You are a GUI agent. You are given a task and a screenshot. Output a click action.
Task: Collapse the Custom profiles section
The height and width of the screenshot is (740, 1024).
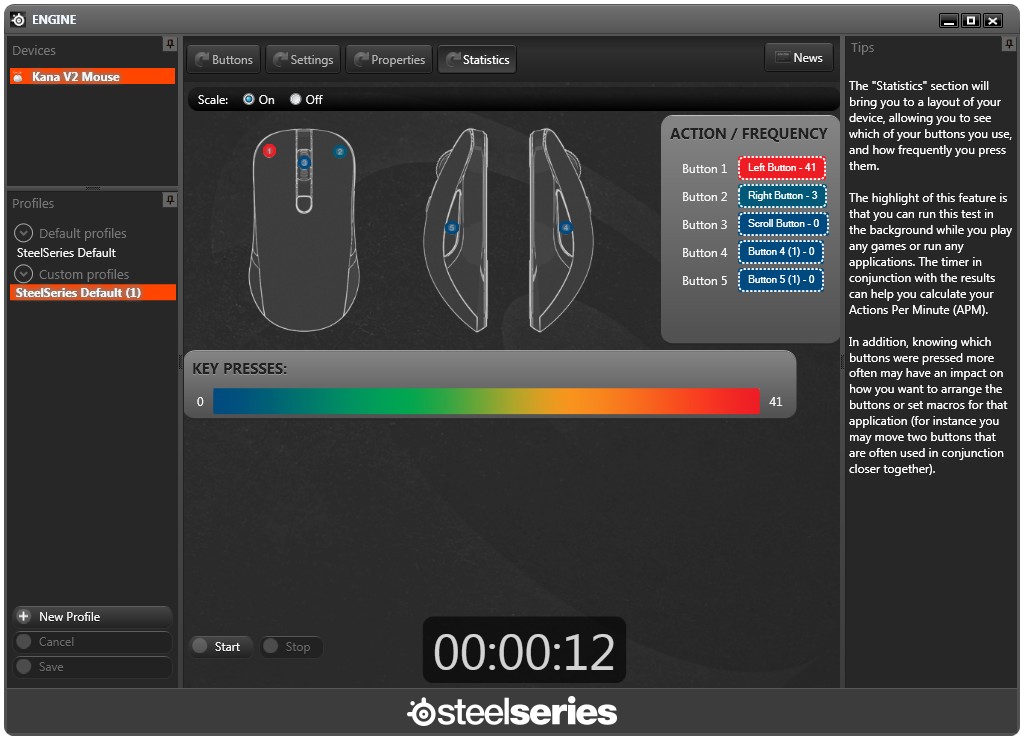(24, 274)
